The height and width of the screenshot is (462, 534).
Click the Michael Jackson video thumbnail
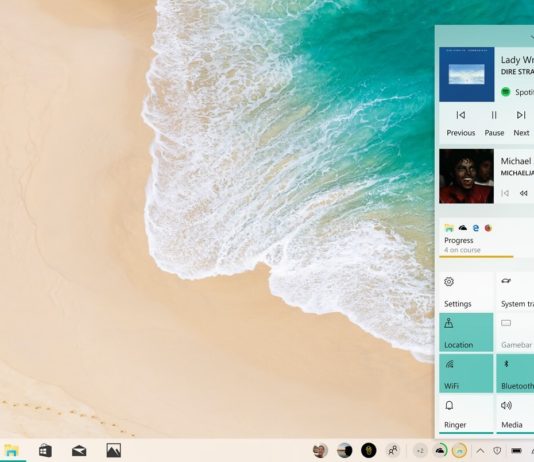(x=467, y=176)
